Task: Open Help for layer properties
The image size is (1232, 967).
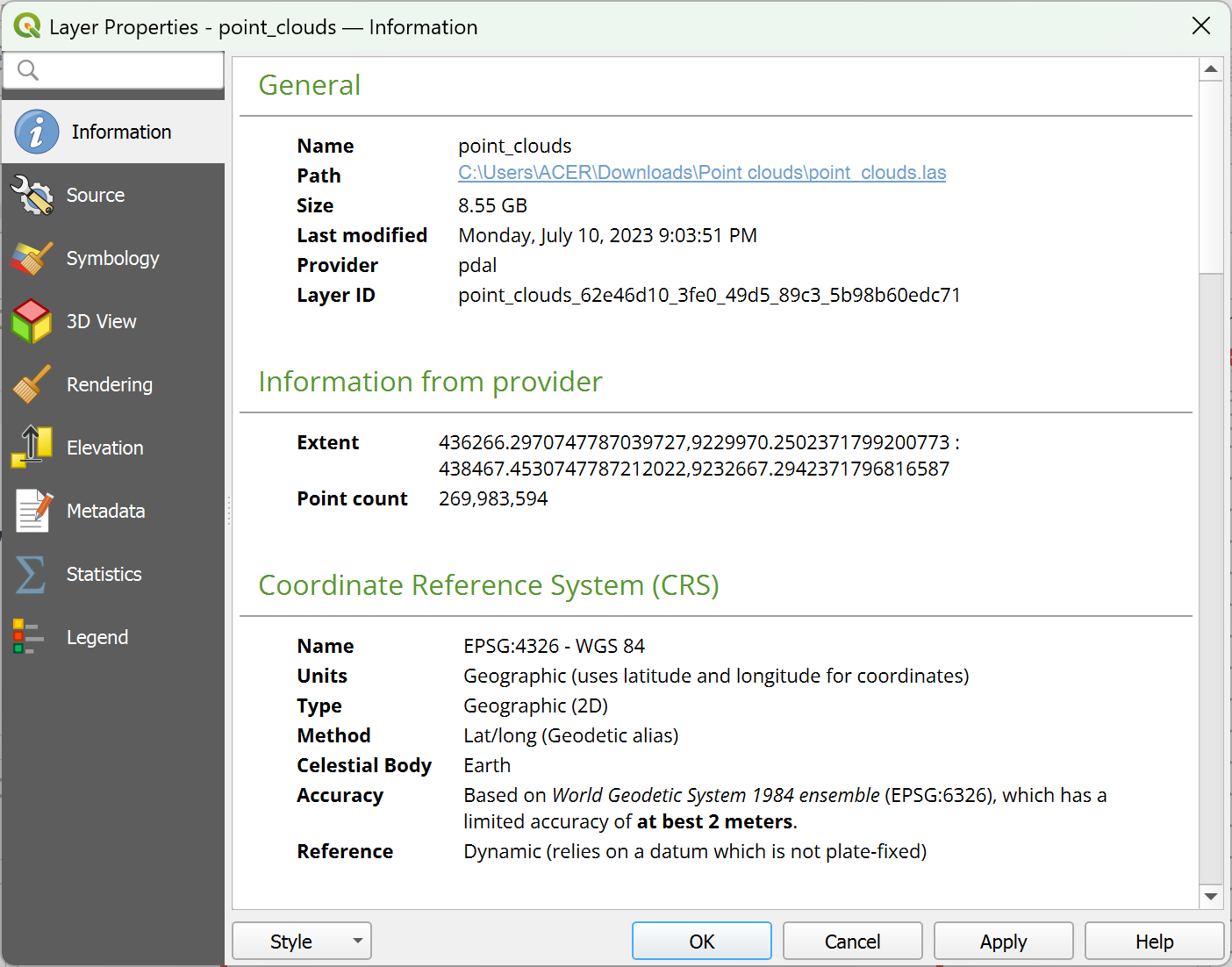Action: click(x=1155, y=942)
